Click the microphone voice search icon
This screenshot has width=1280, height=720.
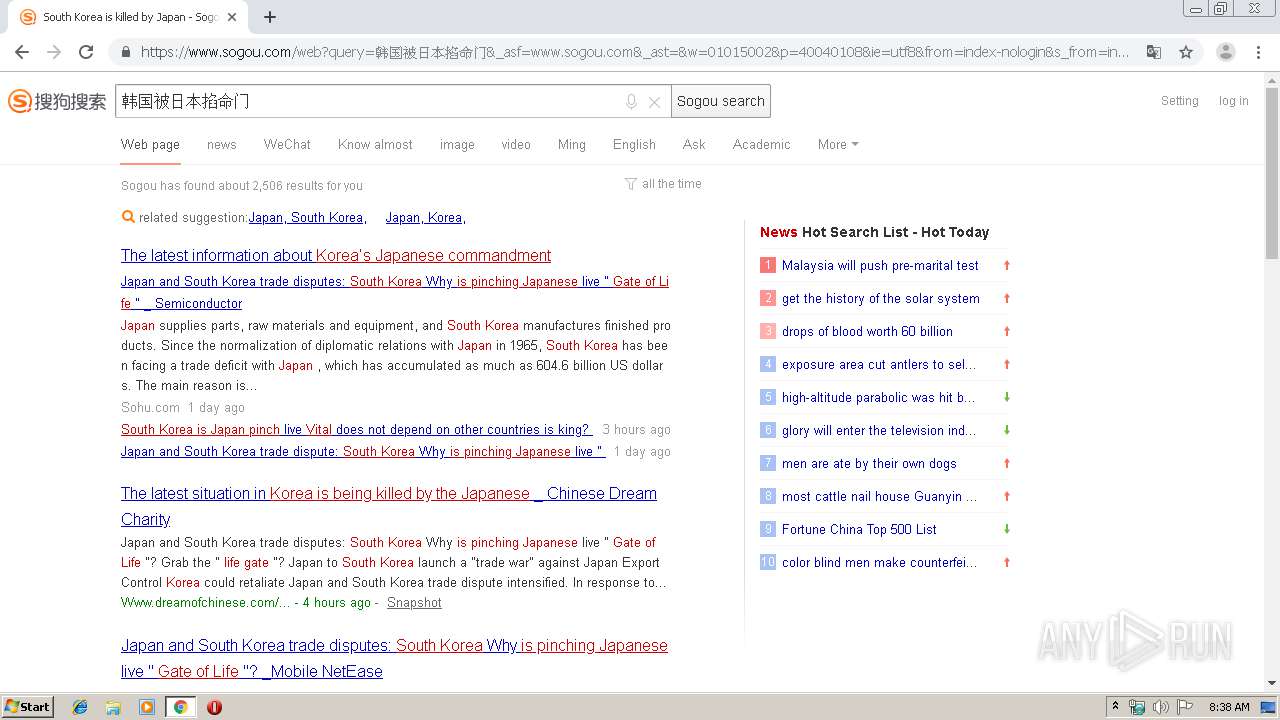pyautogui.click(x=631, y=102)
